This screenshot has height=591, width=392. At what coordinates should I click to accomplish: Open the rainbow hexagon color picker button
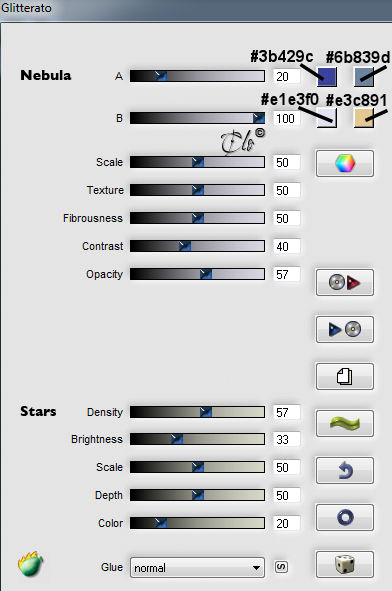[x=345, y=163]
